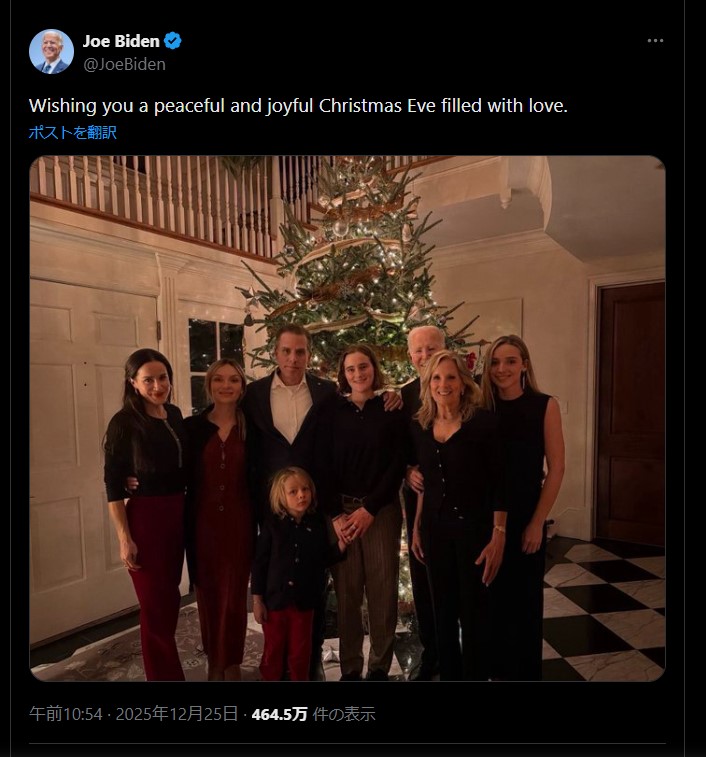The image size is (706, 757).
Task: Click the 件の表示 views label
Action: (x=345, y=714)
